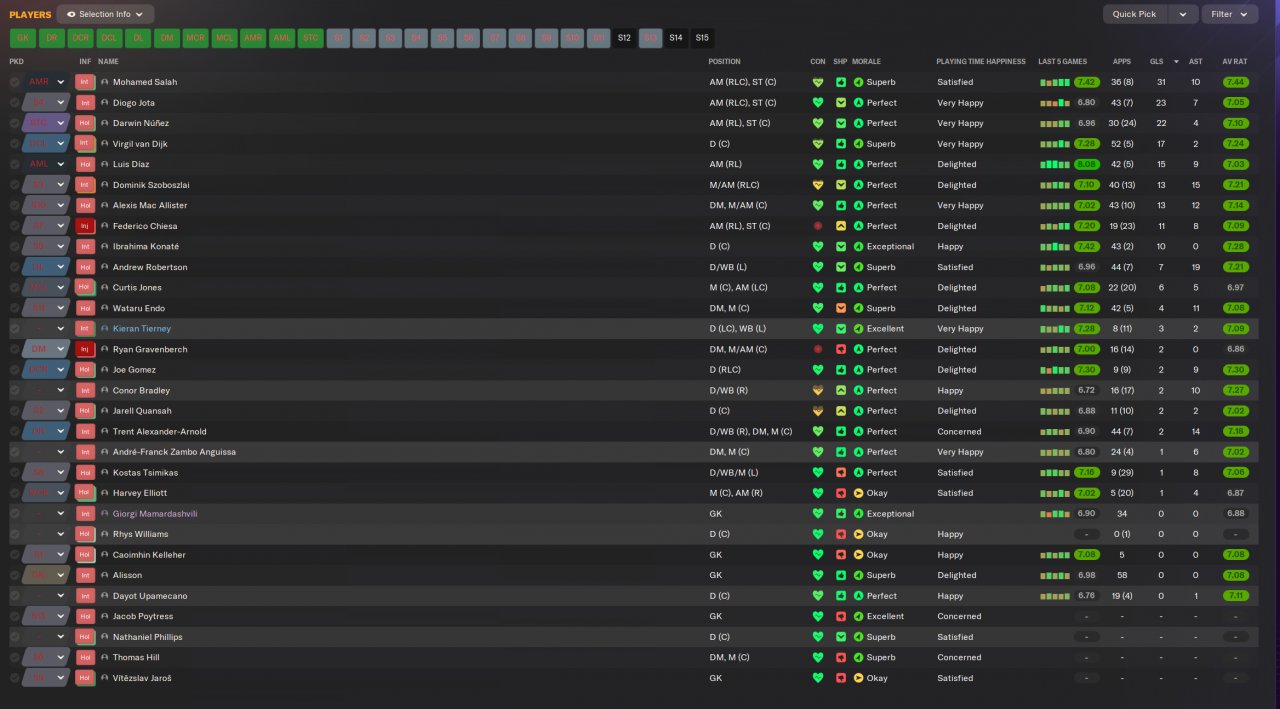
Task: Click Dominik Szoboszlai's yellow condition heart
Action: [x=817, y=185]
